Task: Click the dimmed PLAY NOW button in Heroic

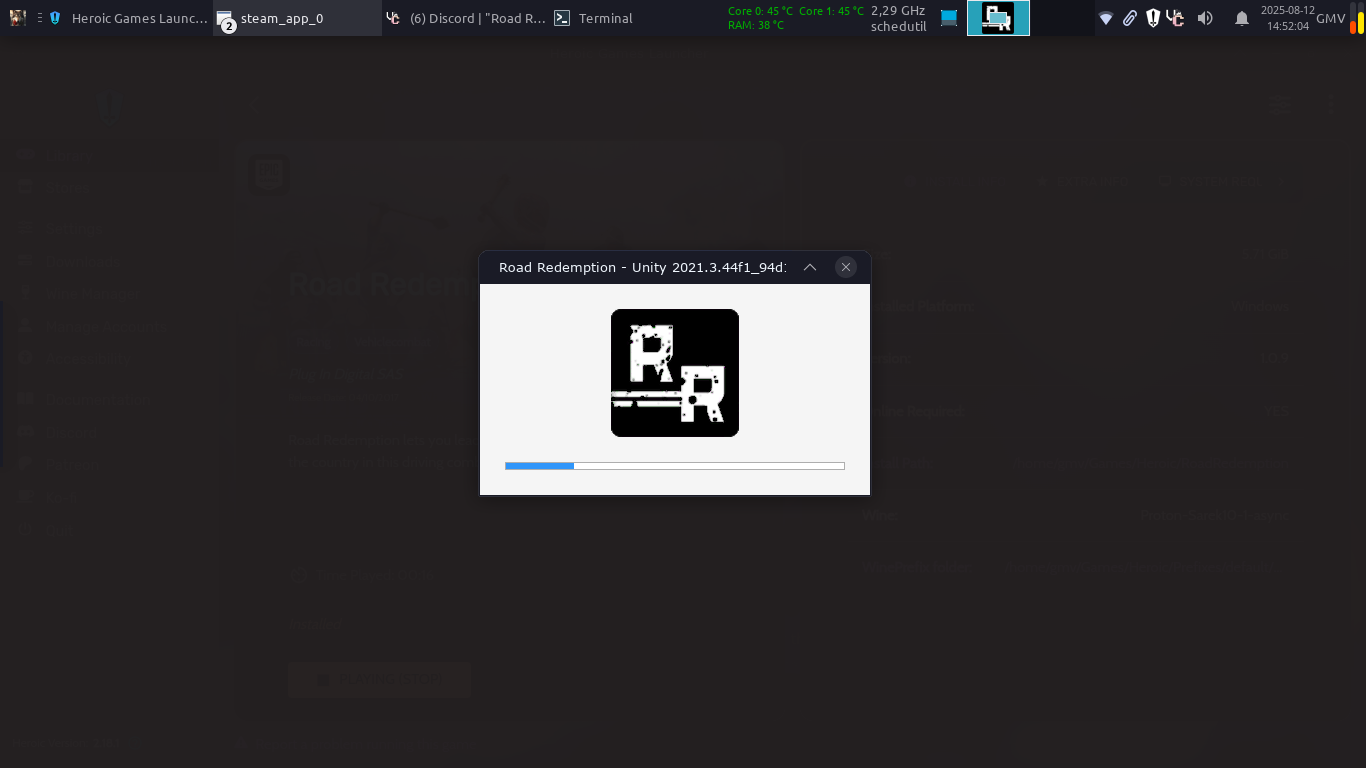Action: pyautogui.click(x=379, y=680)
